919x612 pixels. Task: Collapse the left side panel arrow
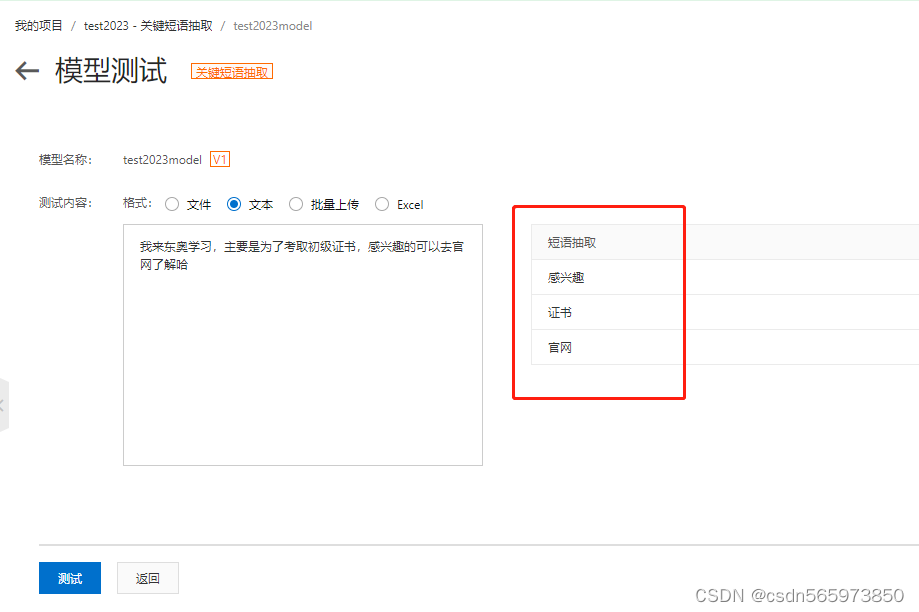[5, 405]
